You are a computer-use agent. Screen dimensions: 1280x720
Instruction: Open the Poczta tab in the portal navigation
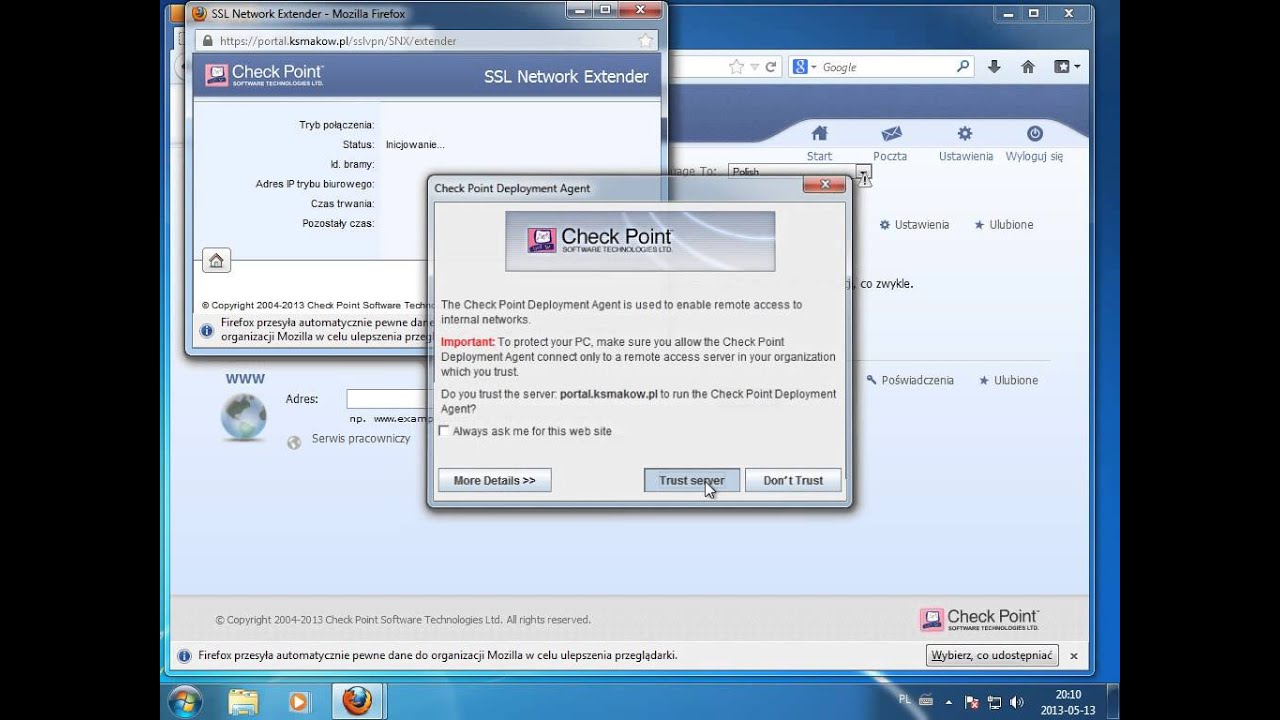[x=890, y=143]
